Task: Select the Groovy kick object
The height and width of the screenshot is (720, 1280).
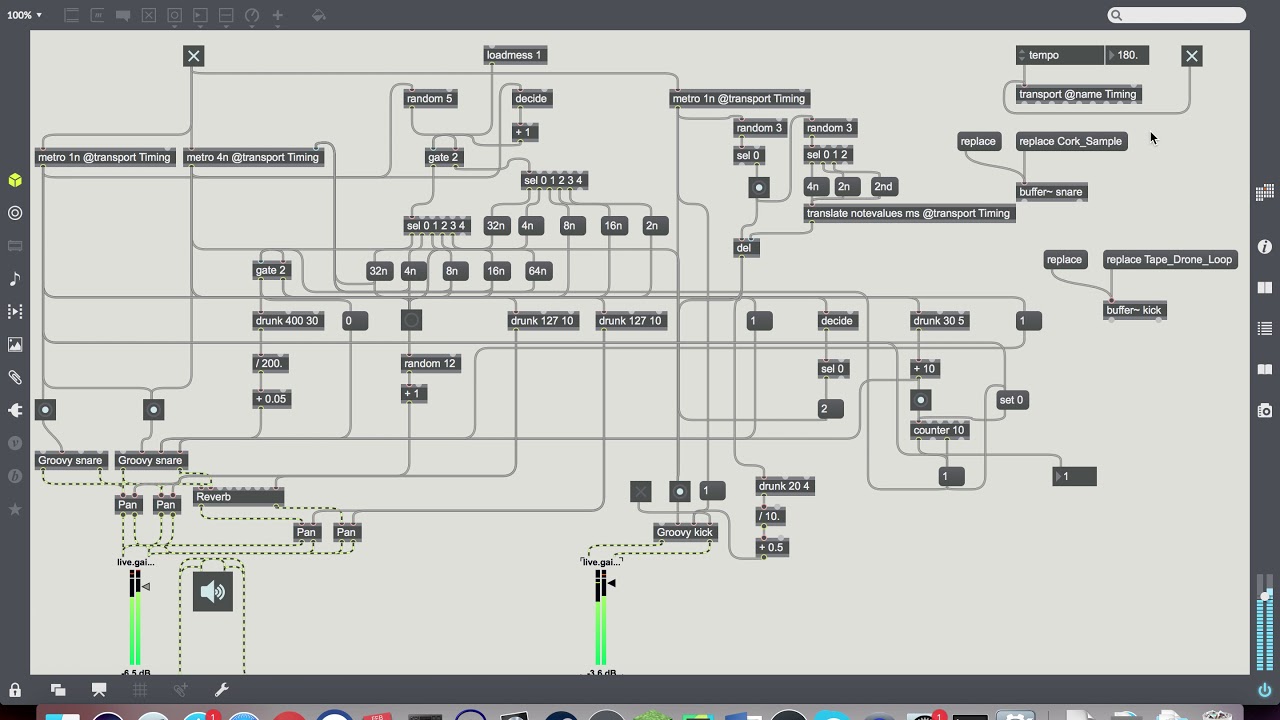Action: coord(684,533)
